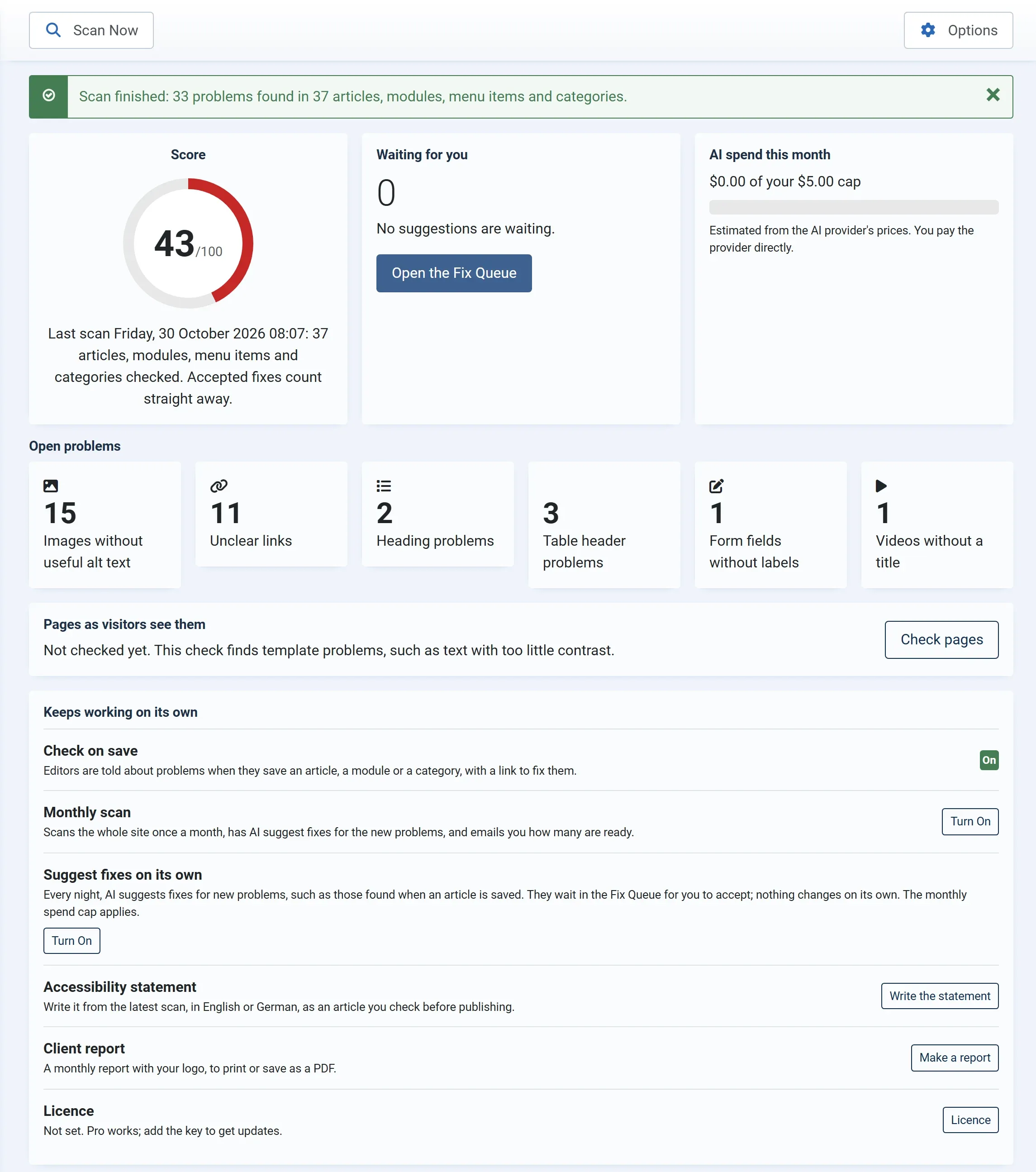1036x1172 pixels.
Task: Open the Unclear links card
Action: [271, 515]
